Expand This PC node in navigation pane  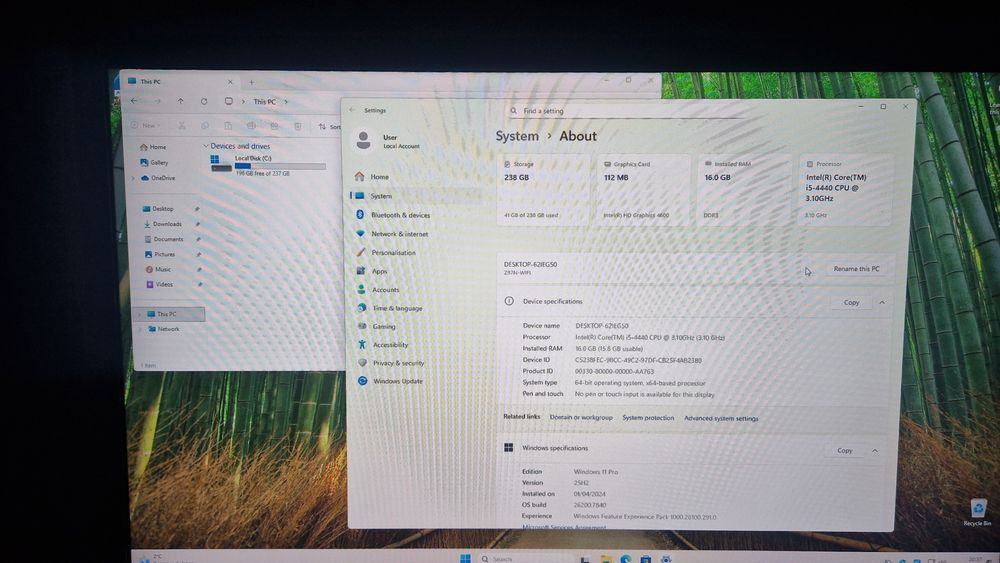(x=139, y=314)
